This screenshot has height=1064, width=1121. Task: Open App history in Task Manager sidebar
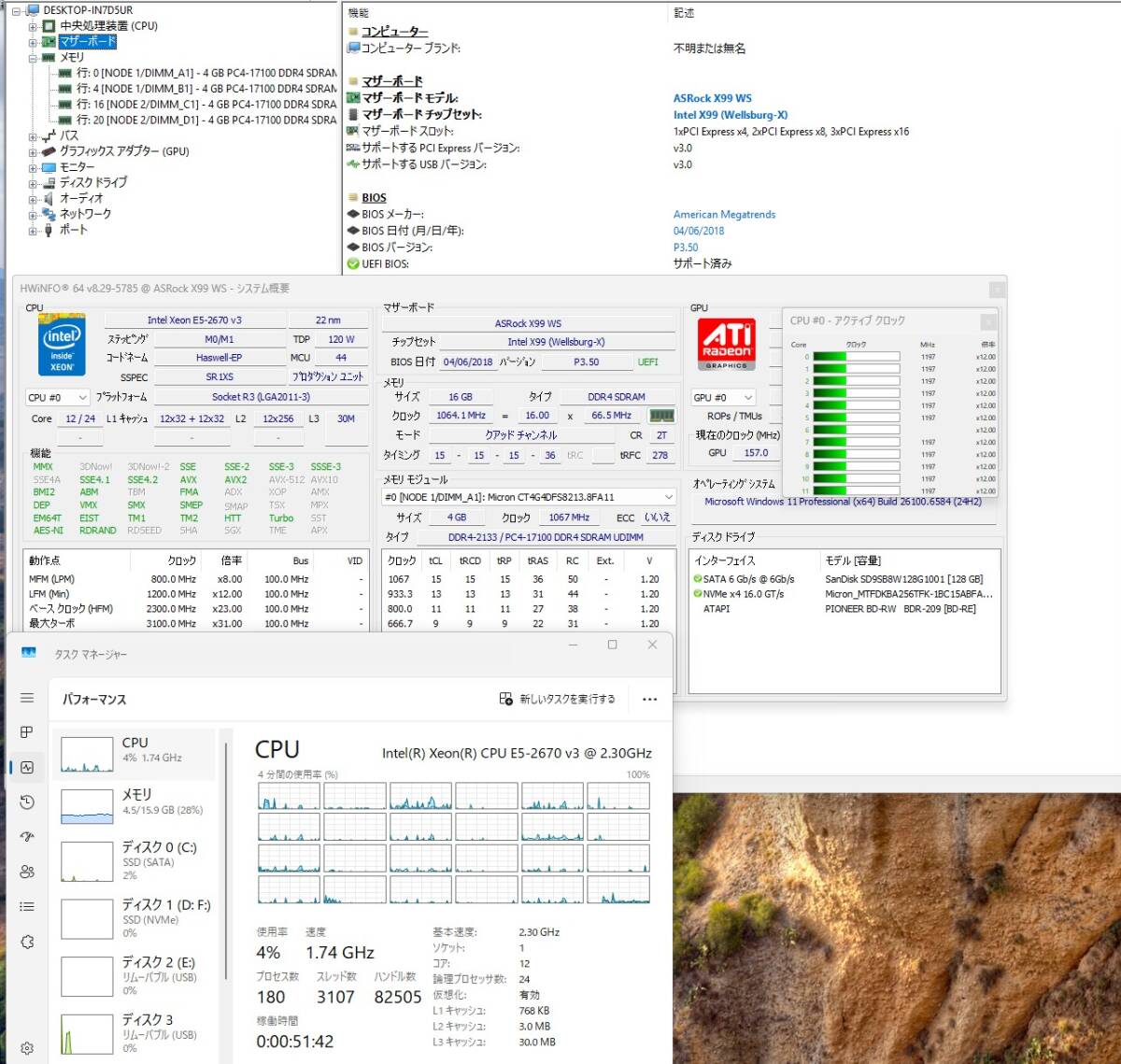coord(27,802)
